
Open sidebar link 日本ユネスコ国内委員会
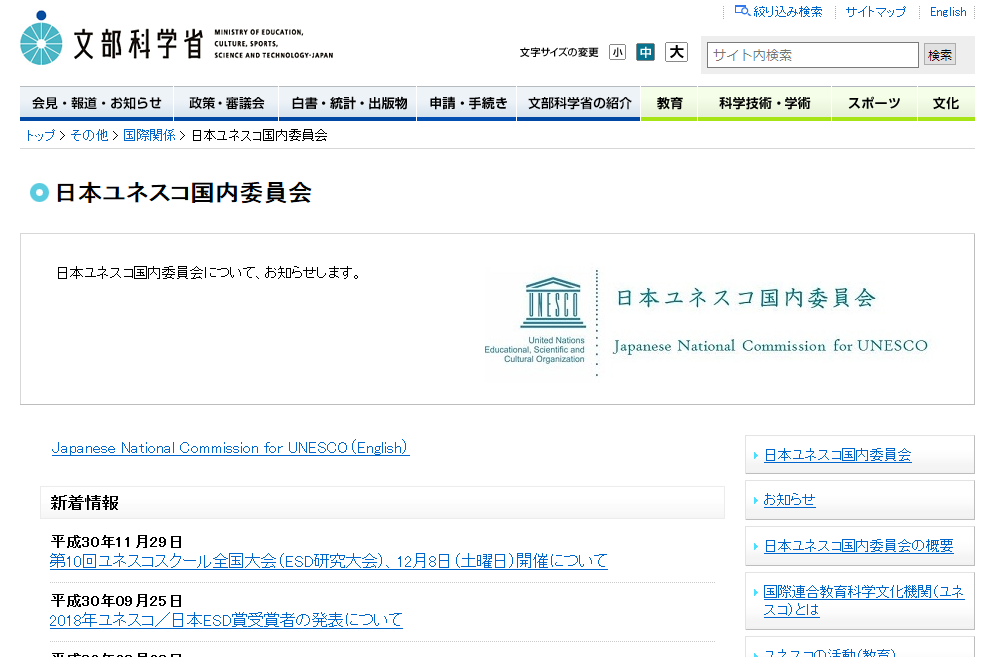[x=838, y=455]
